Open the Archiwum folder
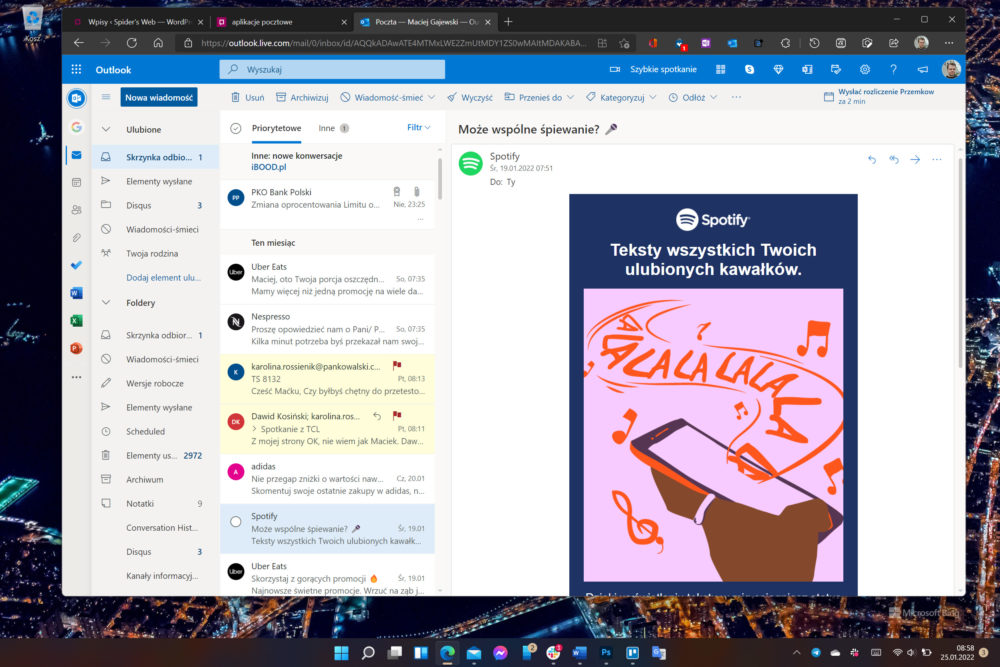 (156, 480)
